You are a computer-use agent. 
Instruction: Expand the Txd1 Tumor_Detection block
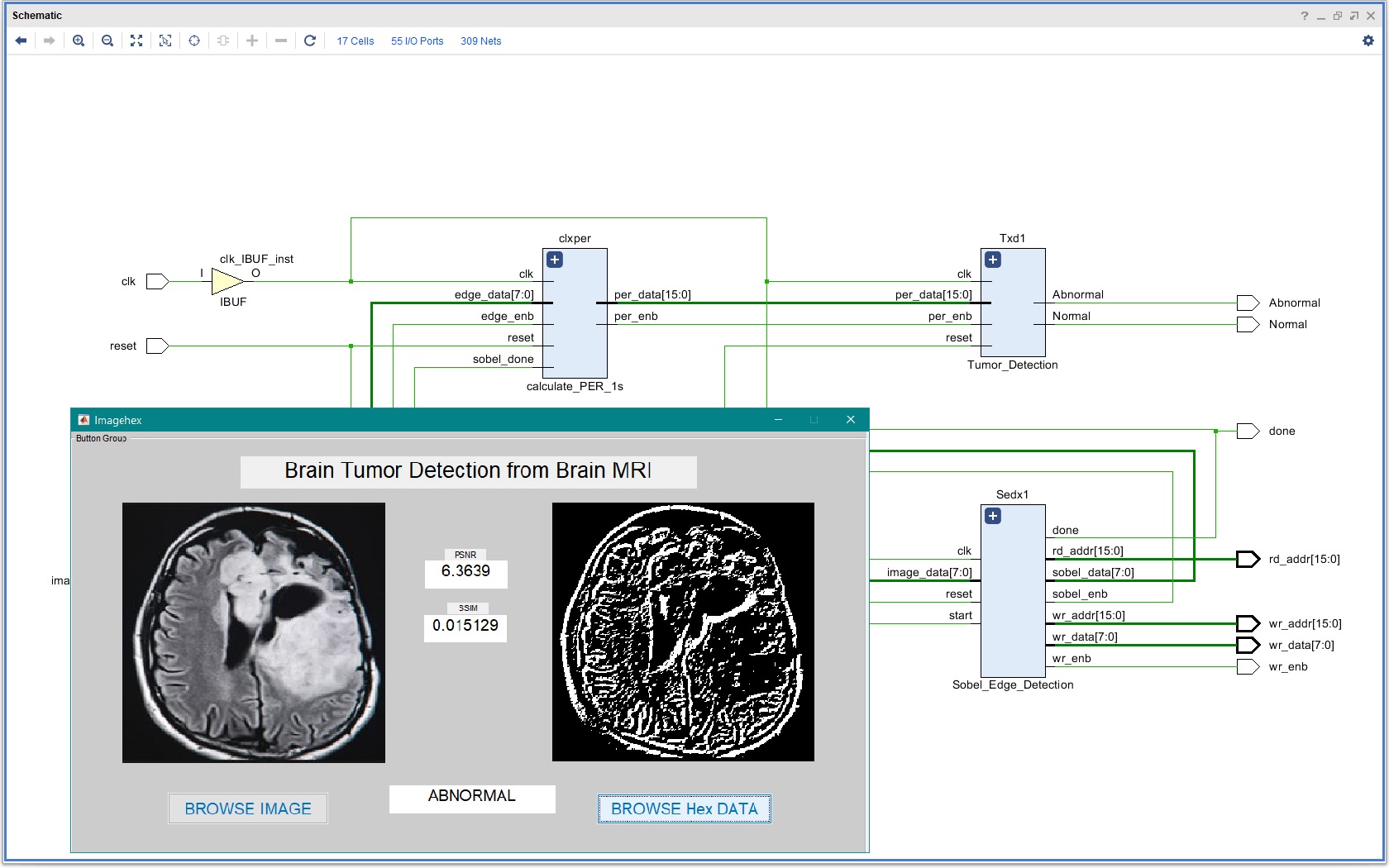[993, 260]
